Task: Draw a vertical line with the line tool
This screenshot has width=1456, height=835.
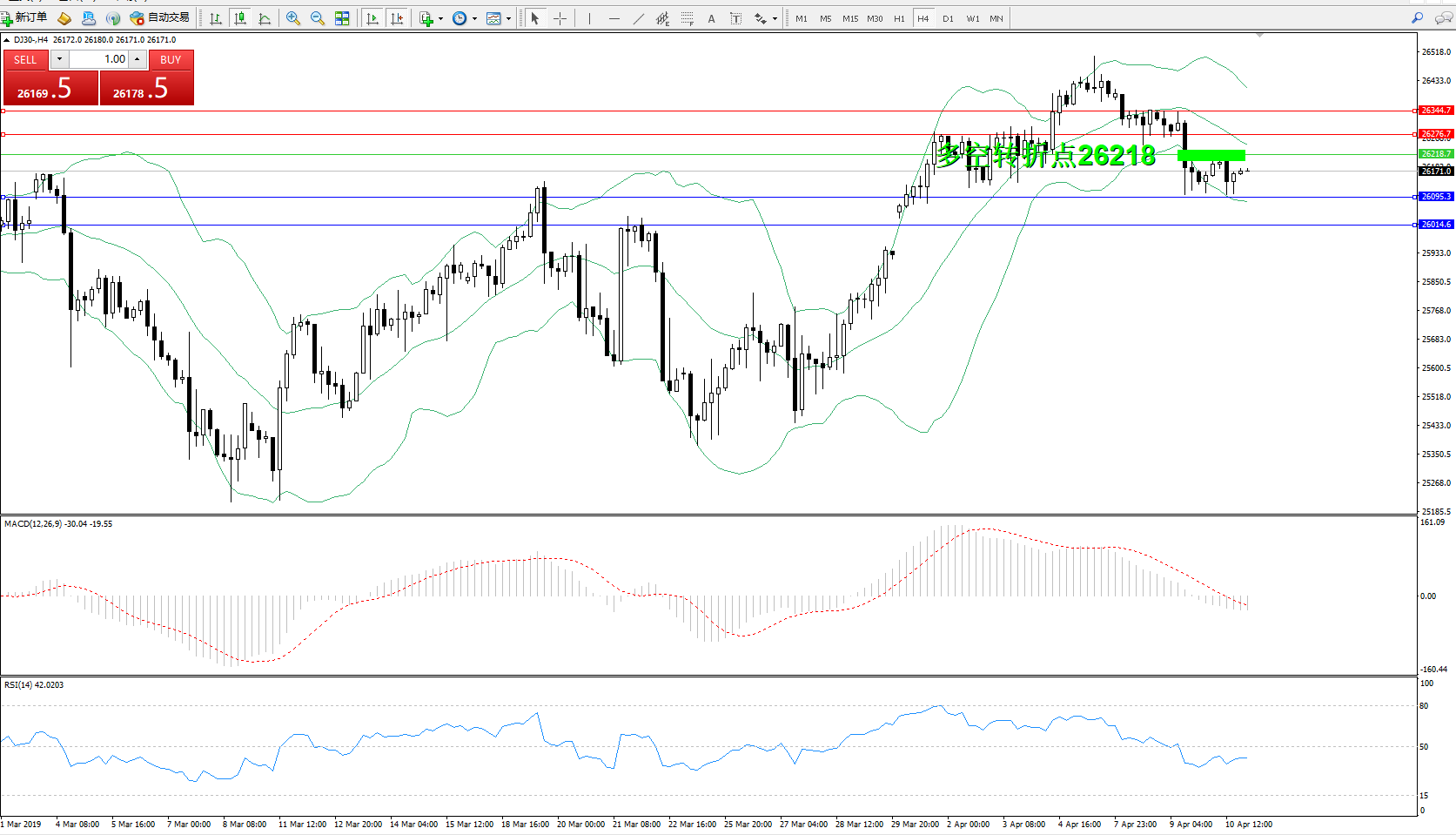Action: point(589,18)
